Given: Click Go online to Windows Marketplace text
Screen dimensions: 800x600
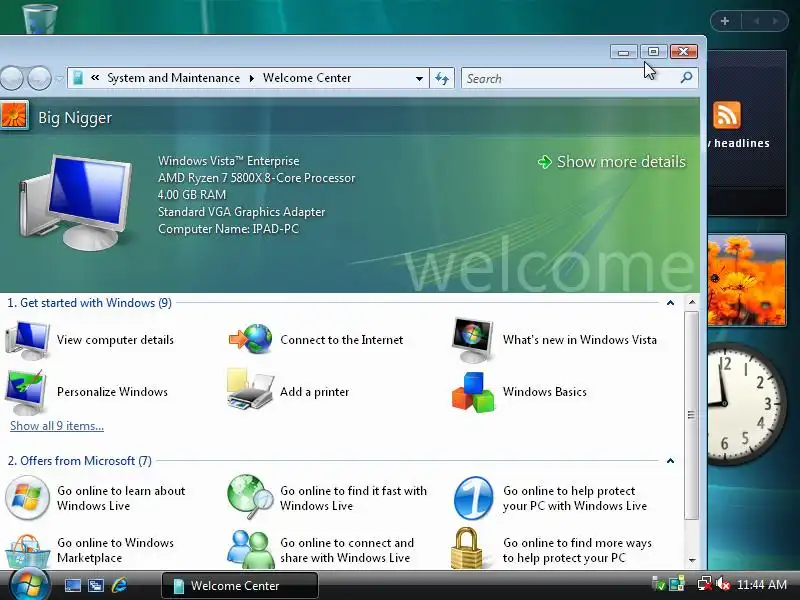Looking at the screenshot, I should (x=115, y=550).
